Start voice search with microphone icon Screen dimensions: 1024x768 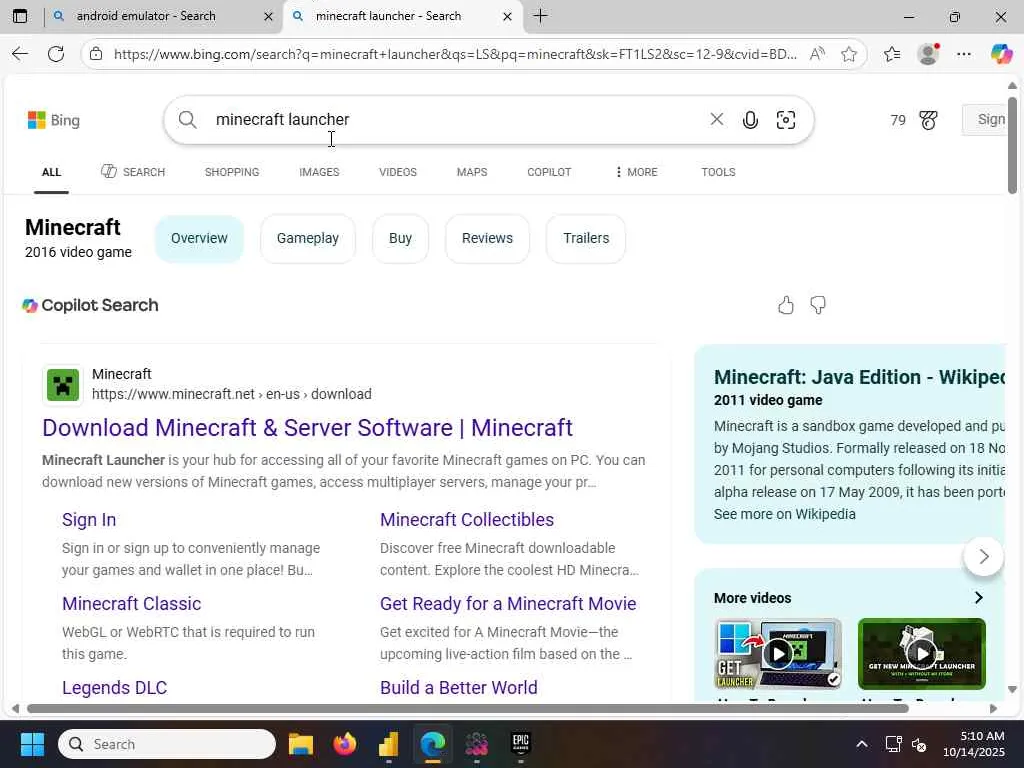[x=750, y=120]
